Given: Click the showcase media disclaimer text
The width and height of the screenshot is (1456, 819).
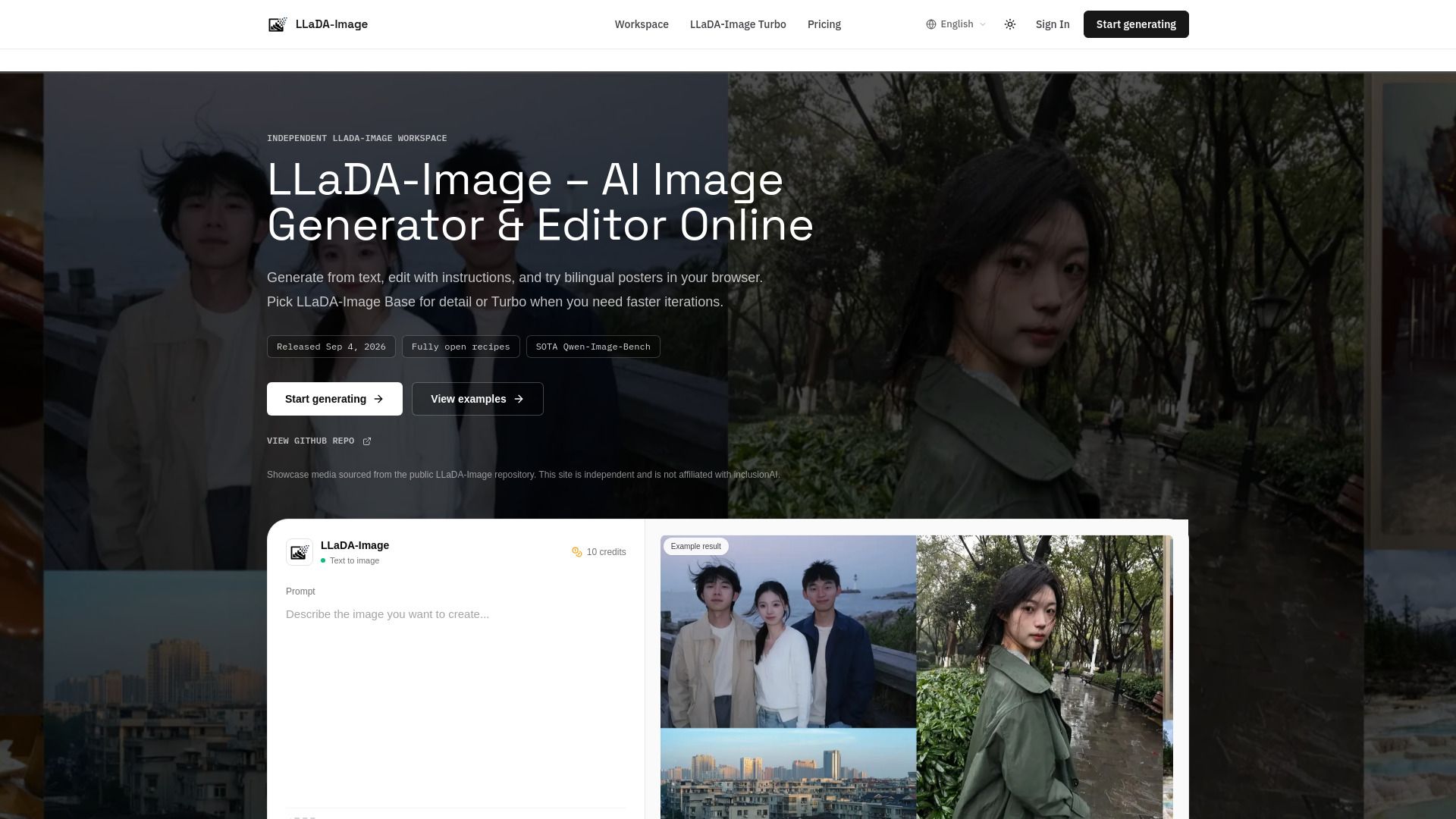Looking at the screenshot, I should (x=523, y=475).
